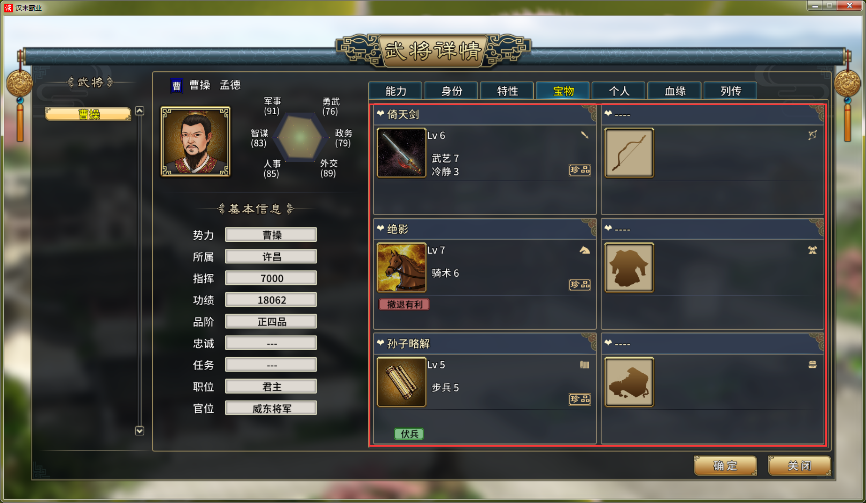Click the 孙子略解 scroll item icon

(401, 382)
